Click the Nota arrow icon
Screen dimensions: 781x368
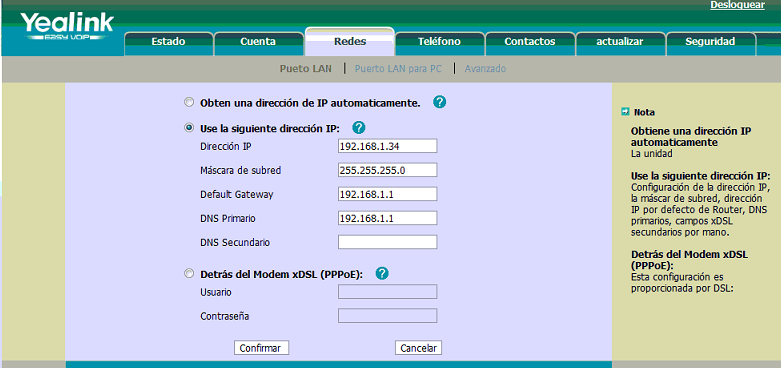tap(626, 112)
